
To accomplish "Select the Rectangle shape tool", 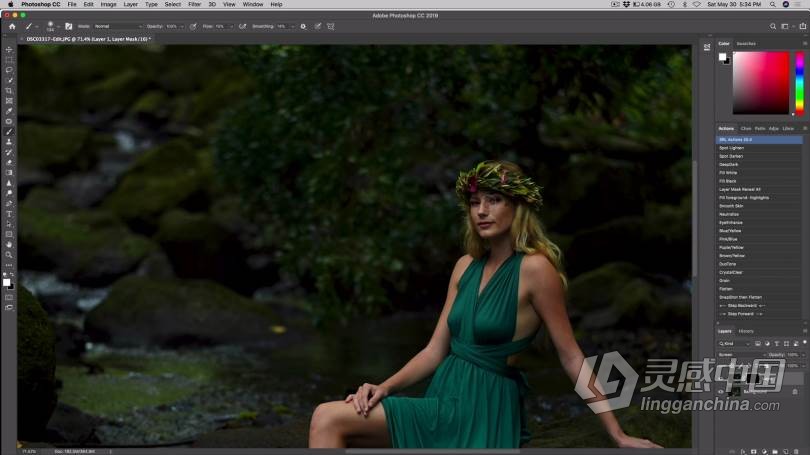I will (9, 234).
